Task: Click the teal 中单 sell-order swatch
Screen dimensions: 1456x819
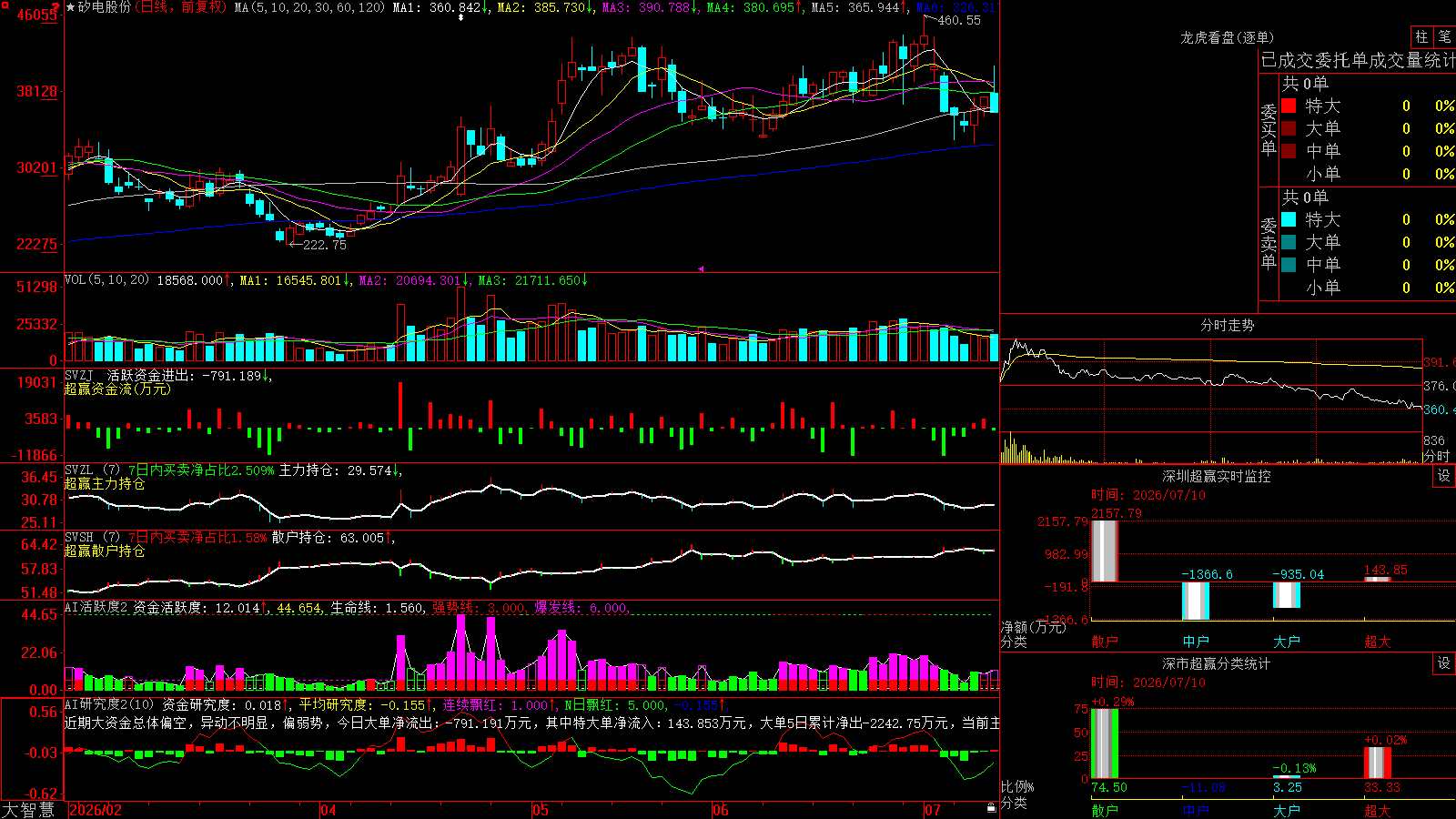Action: coord(1289,265)
